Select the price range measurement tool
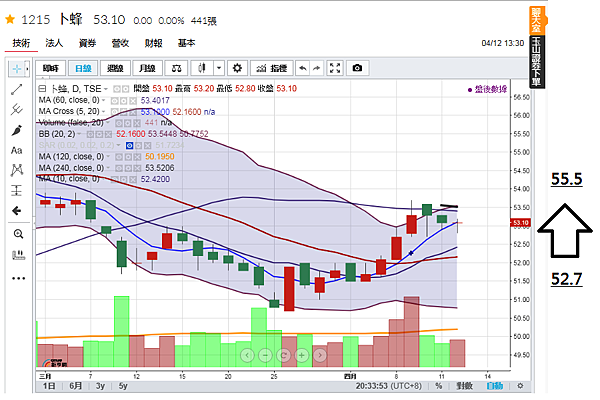Image resolution: width=600 pixels, height=400 pixels. [16, 190]
